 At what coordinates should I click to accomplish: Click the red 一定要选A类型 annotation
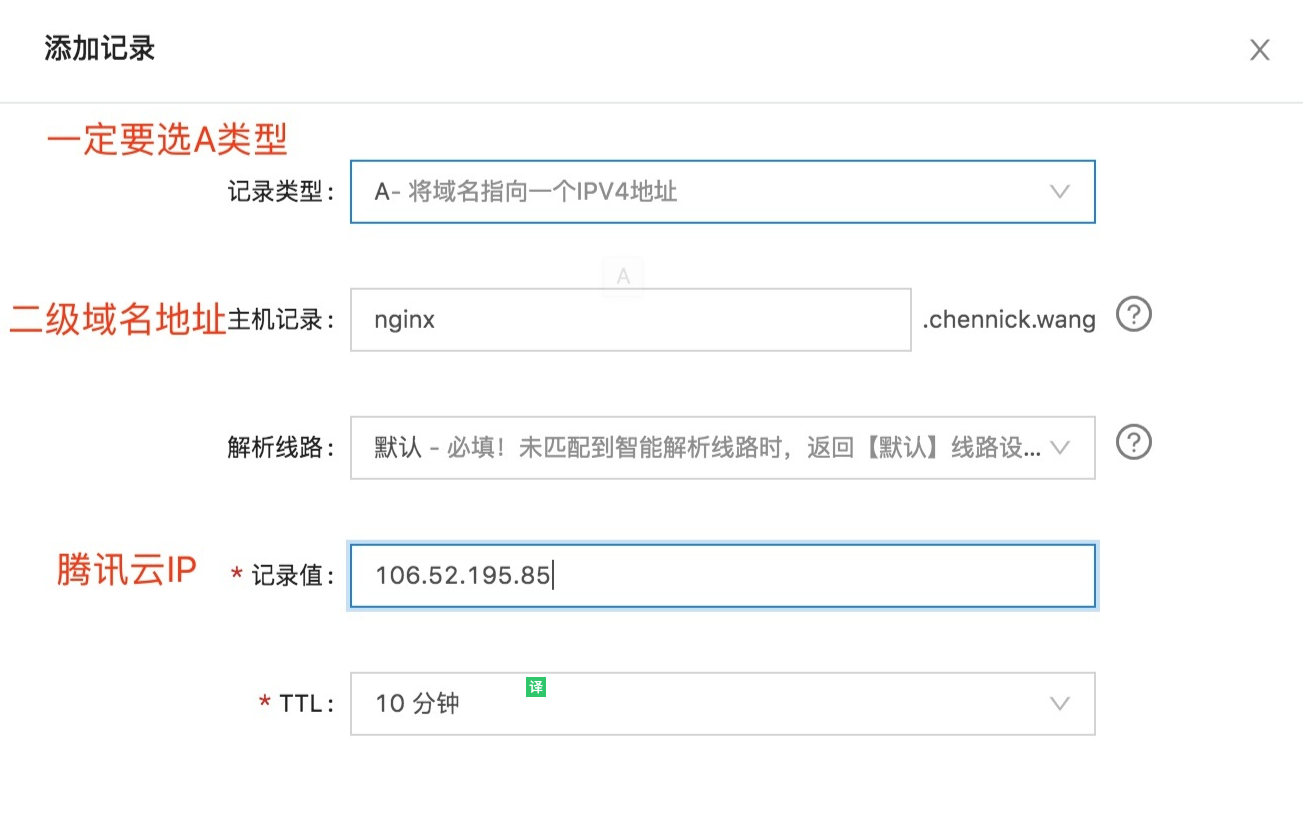[167, 140]
